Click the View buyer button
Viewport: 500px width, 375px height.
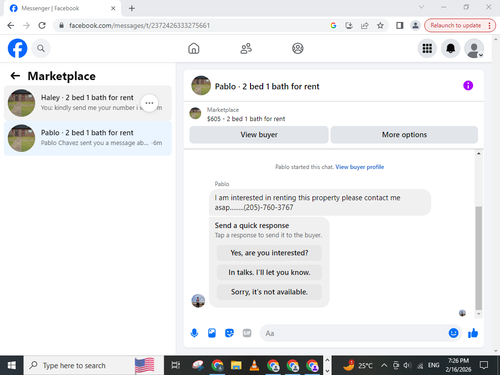pyautogui.click(x=259, y=135)
